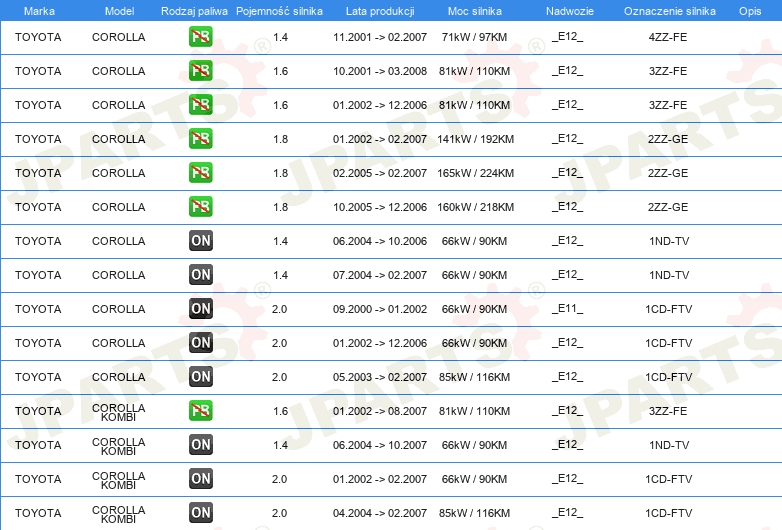
Task: Select the date range 07.2004 -> 02.2007
Action: [x=380, y=275]
